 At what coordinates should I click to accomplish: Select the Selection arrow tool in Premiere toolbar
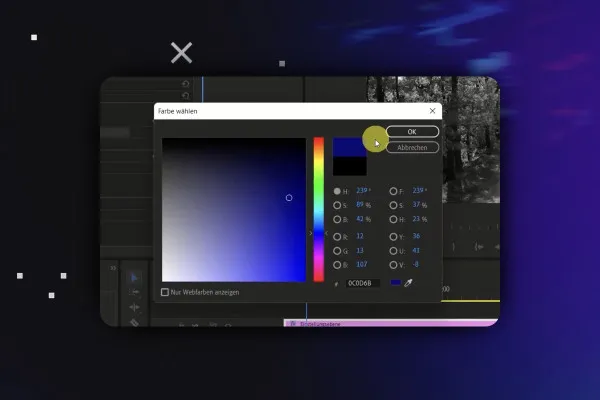click(x=134, y=278)
